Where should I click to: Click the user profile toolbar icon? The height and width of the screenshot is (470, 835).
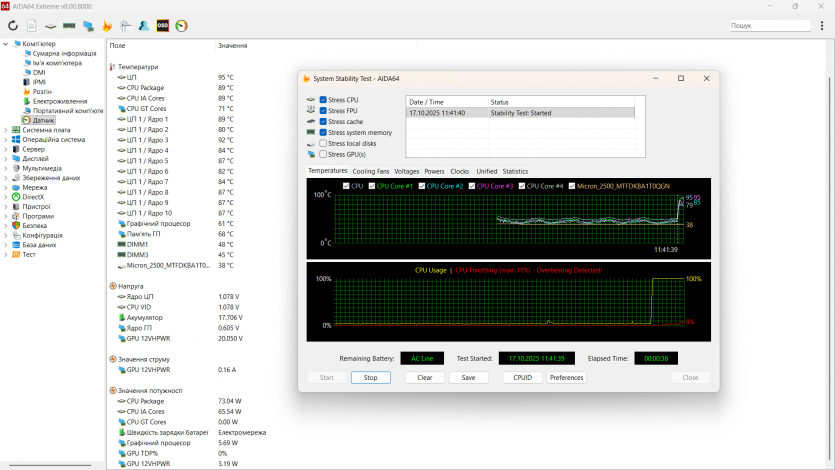pyautogui.click(x=144, y=25)
